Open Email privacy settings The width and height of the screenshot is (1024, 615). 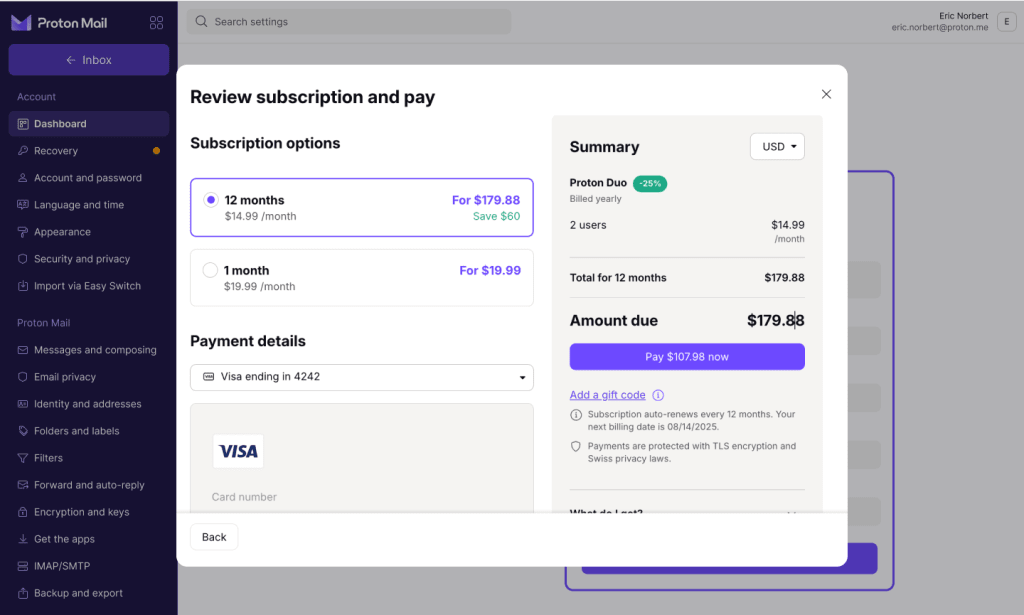click(89, 377)
